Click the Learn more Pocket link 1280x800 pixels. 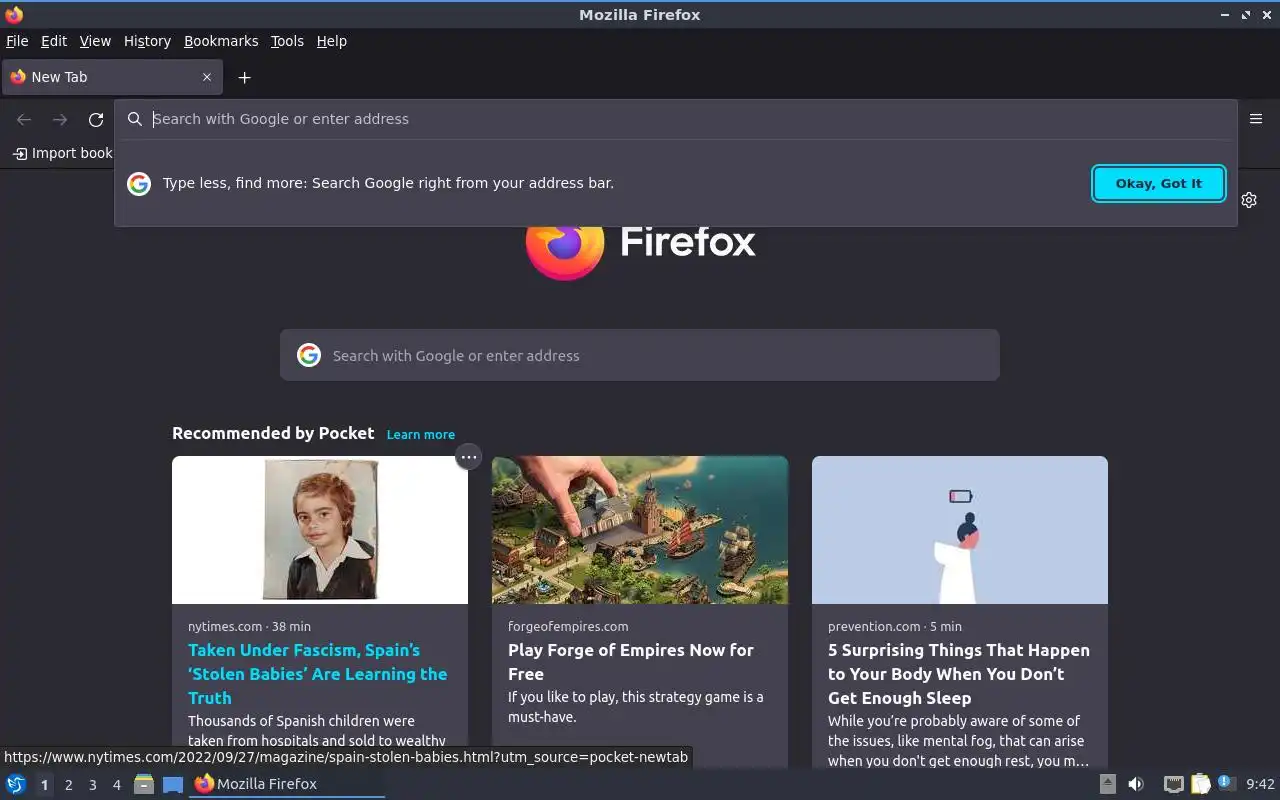pos(421,434)
